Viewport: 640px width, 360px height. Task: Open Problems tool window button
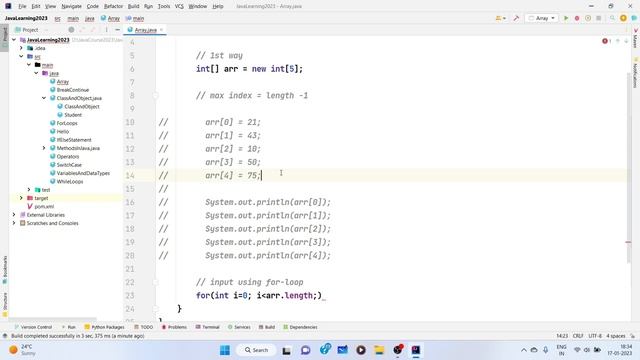point(174,327)
